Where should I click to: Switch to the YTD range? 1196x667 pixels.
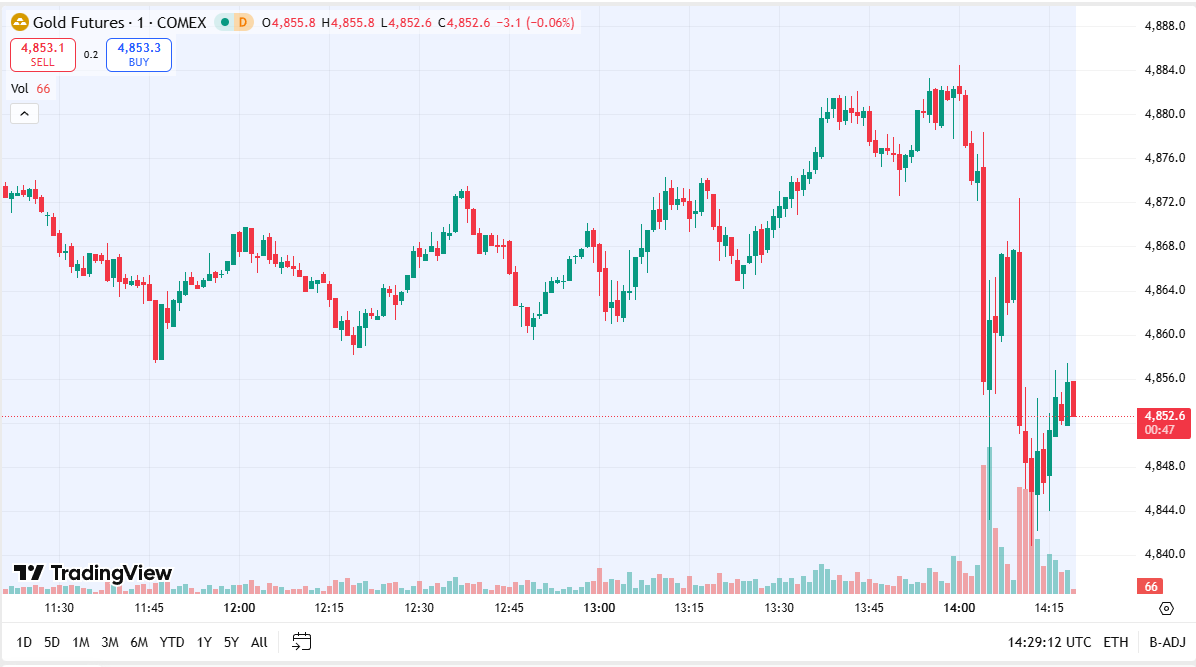click(172, 642)
